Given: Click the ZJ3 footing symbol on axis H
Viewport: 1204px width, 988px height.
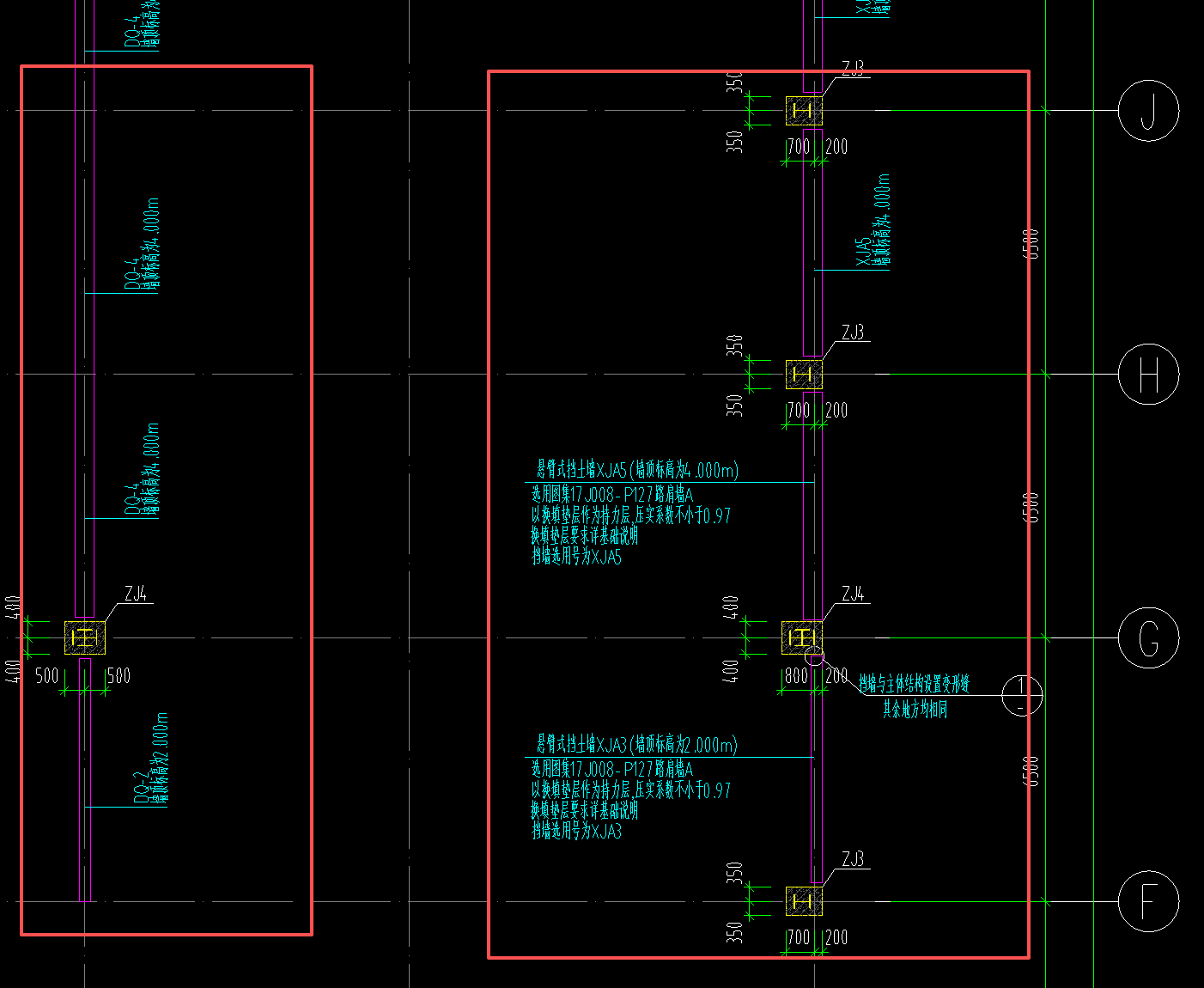Looking at the screenshot, I should click(x=804, y=375).
